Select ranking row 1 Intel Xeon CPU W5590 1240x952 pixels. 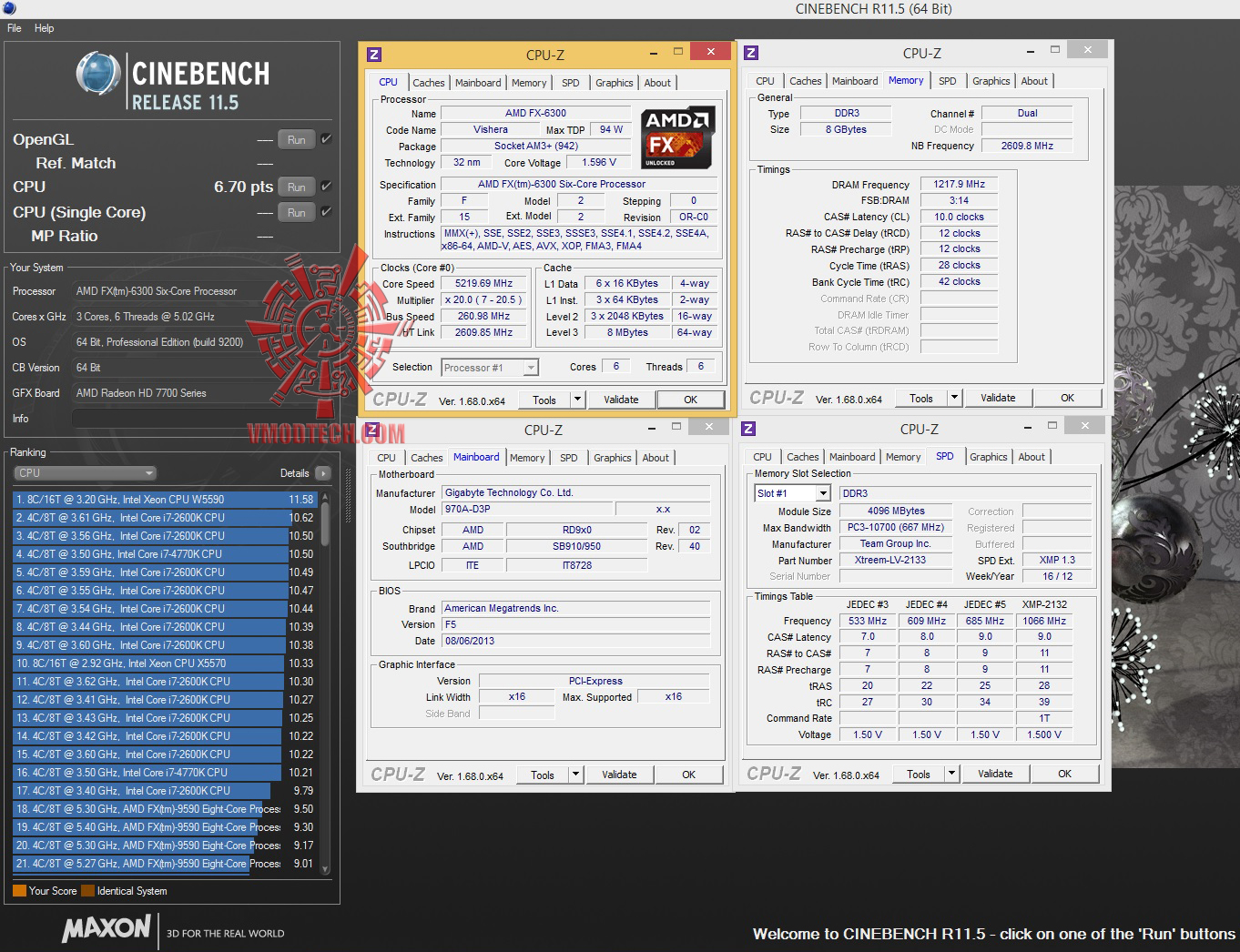(x=165, y=500)
